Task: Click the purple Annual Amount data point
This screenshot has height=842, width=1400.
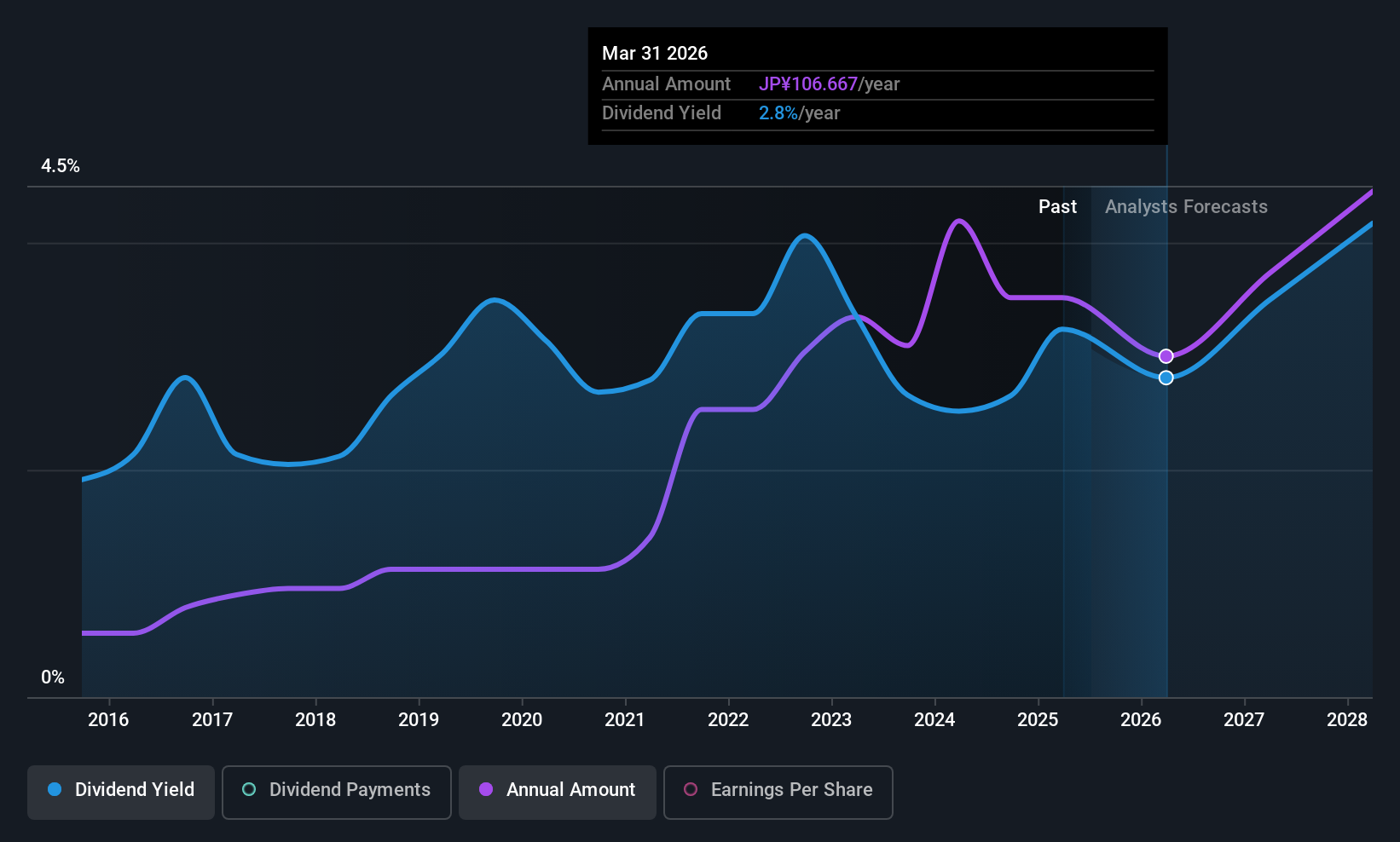Action: [1166, 356]
